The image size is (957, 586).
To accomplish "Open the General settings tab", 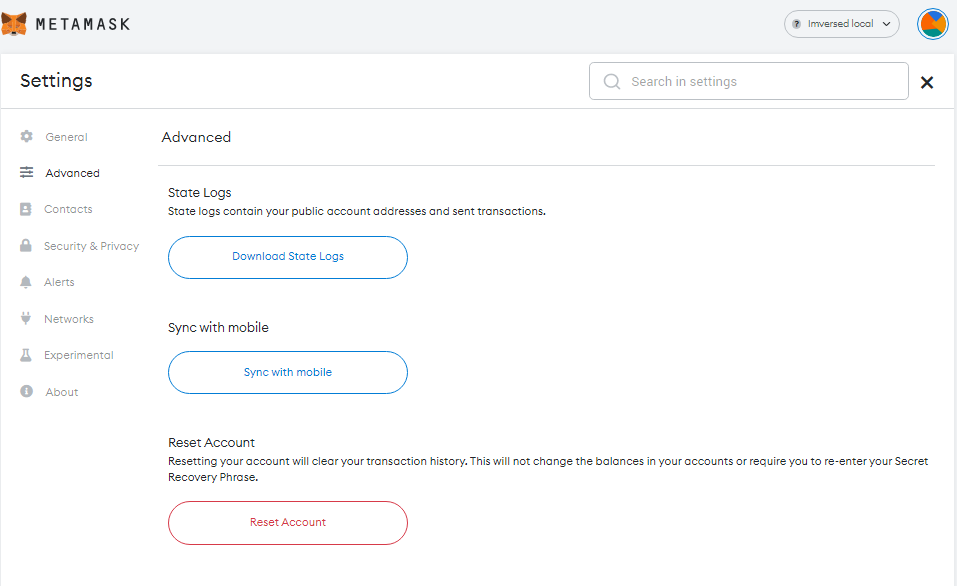I will click(66, 137).
